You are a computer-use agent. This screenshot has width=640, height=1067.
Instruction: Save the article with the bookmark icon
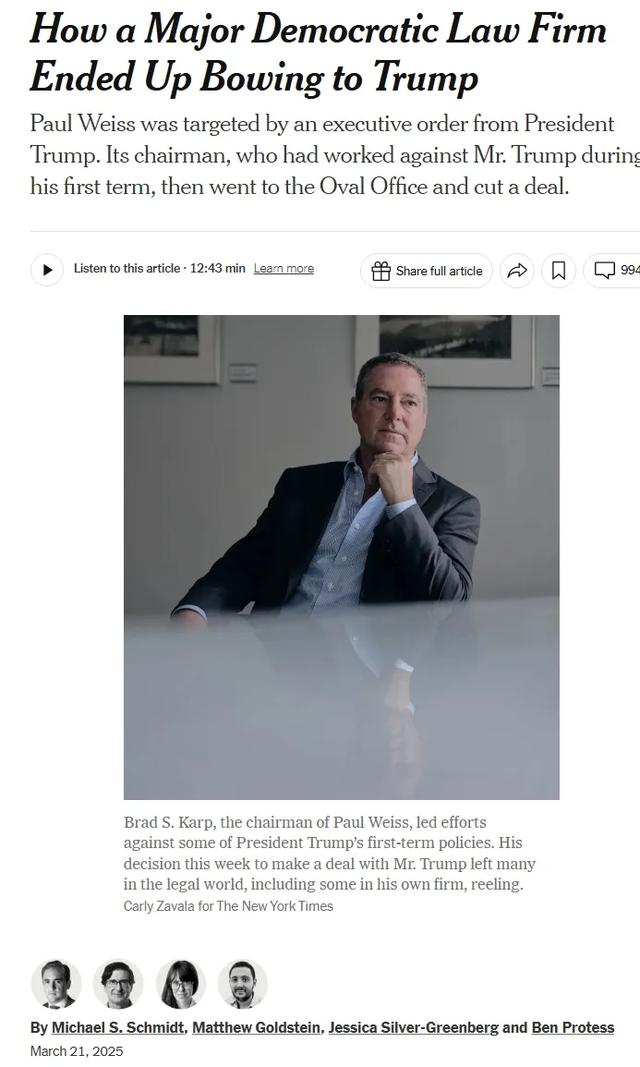click(x=558, y=271)
